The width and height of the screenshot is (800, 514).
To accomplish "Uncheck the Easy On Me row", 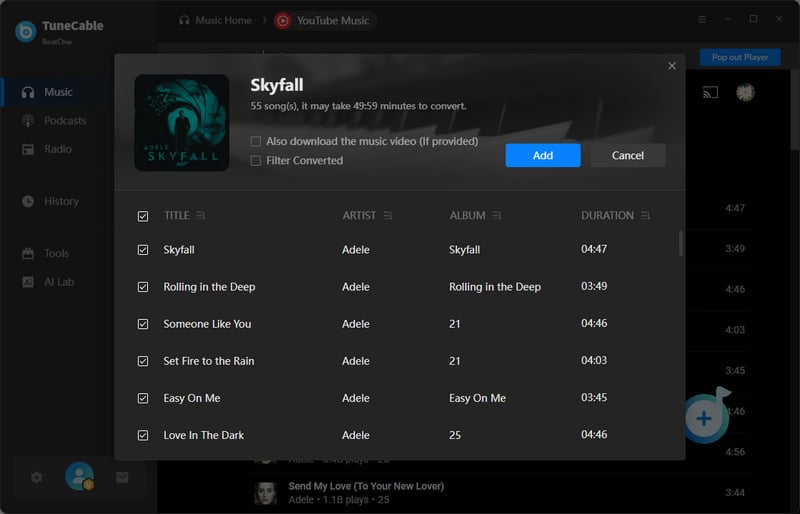I will (x=143, y=398).
